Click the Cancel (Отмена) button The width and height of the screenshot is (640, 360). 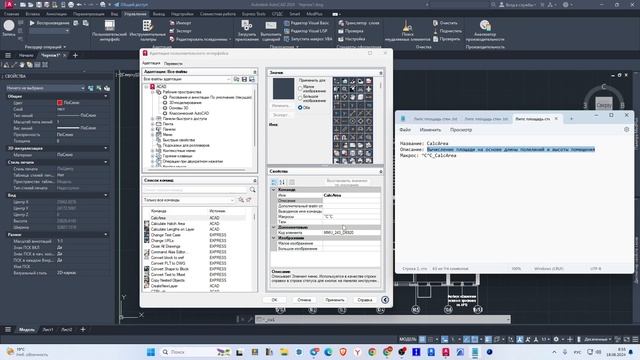point(304,300)
